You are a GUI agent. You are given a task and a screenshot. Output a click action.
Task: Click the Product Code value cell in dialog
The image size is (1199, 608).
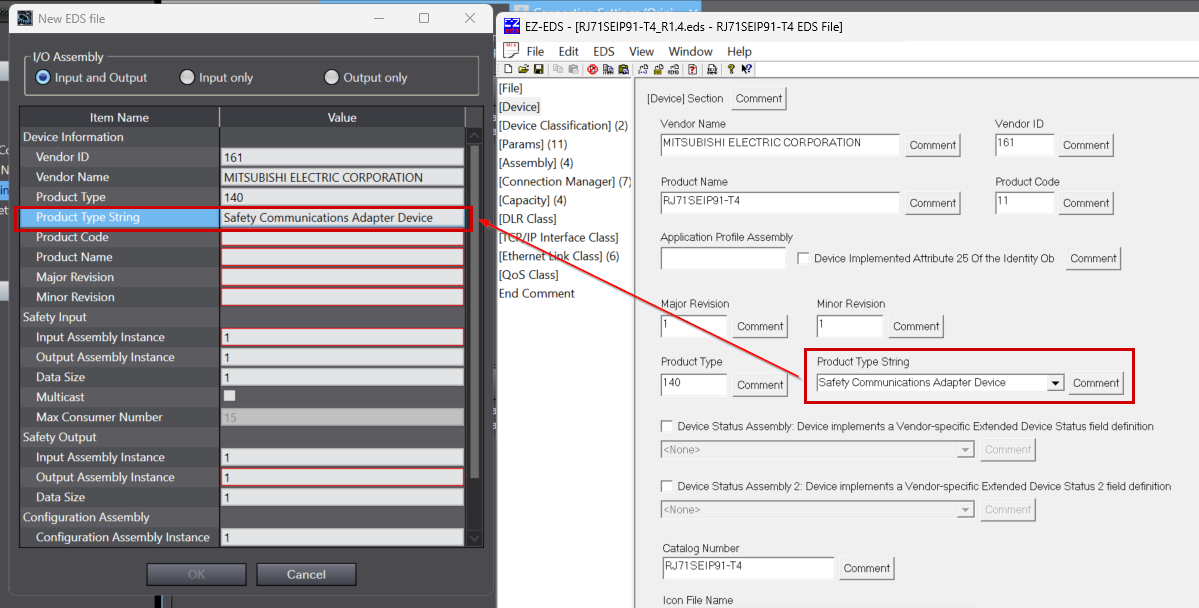(x=342, y=237)
